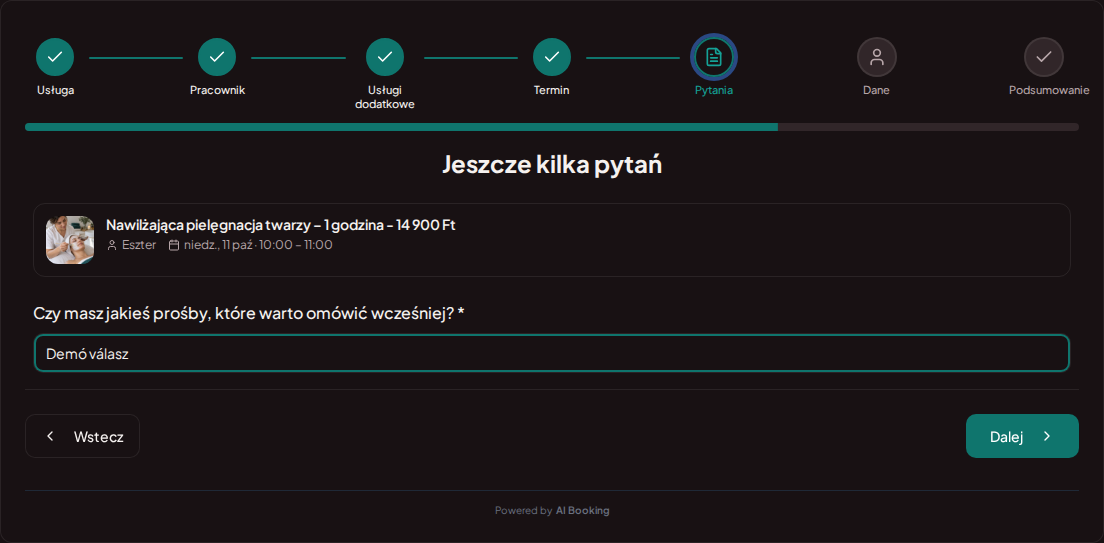Click the Podsumowanie step label

[x=1049, y=90]
